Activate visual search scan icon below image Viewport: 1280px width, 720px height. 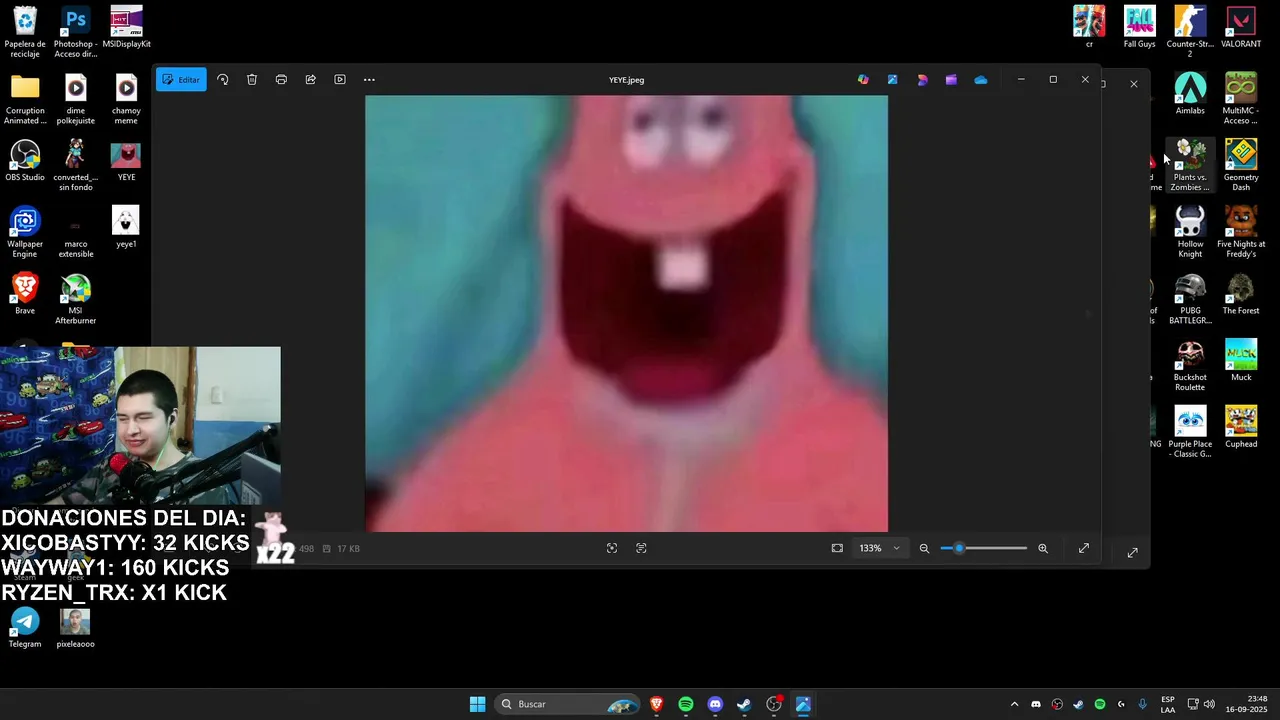pyautogui.click(x=612, y=548)
